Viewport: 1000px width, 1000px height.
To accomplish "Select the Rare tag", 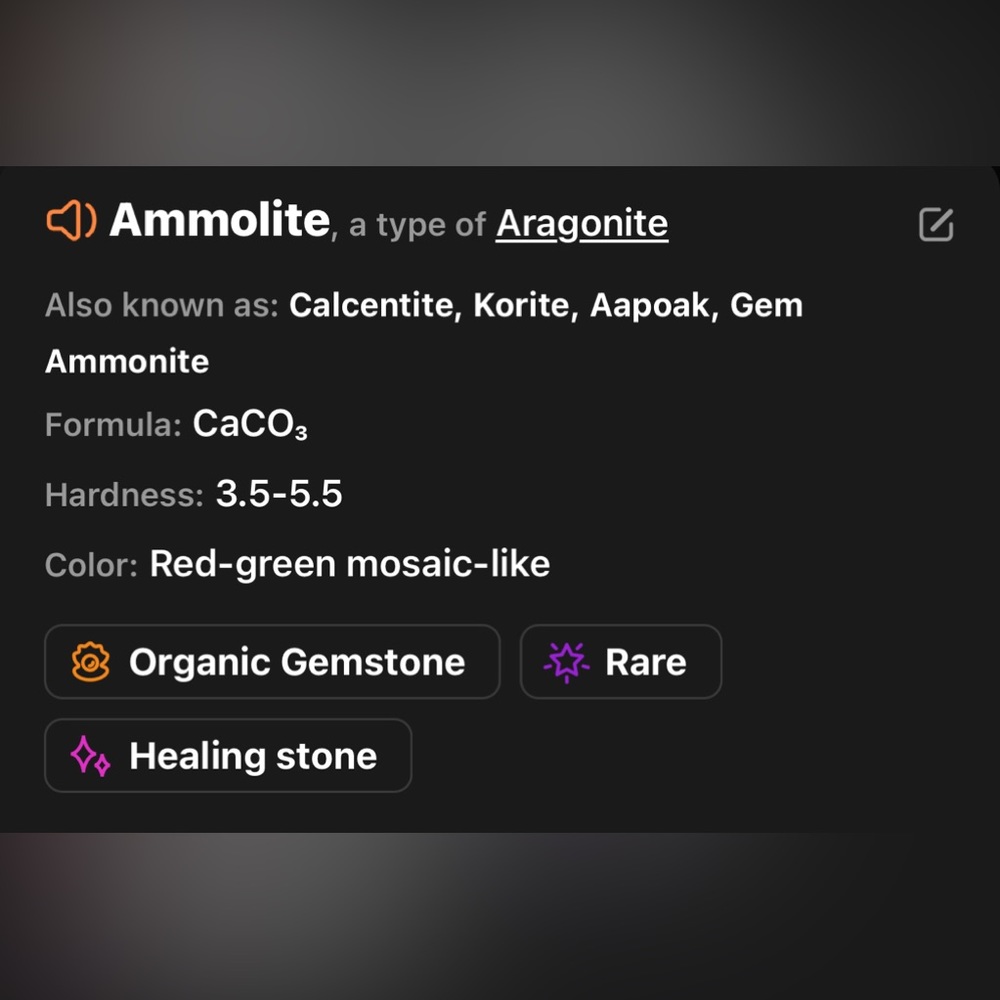I will click(621, 662).
